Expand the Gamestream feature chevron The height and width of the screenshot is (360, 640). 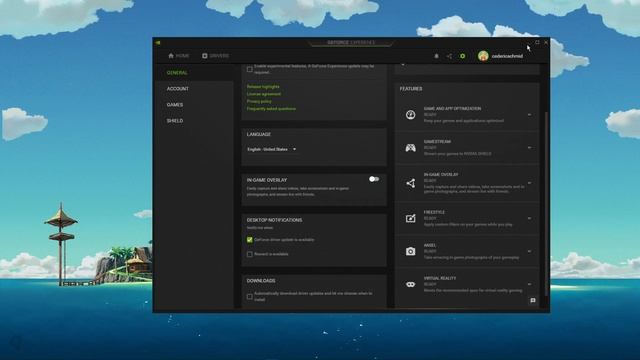(529, 148)
